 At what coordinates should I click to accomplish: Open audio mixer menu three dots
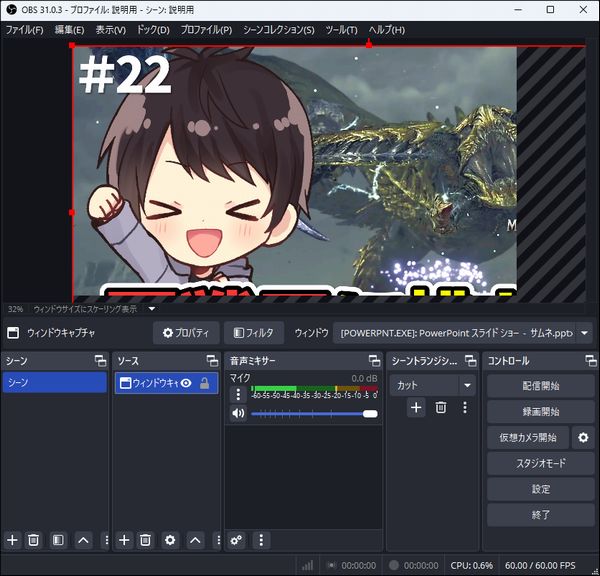tap(261, 540)
